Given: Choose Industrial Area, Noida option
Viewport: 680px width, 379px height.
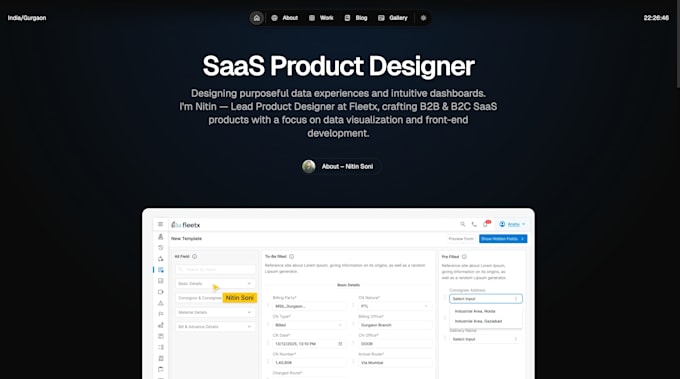Looking at the screenshot, I should pyautogui.click(x=475, y=311).
